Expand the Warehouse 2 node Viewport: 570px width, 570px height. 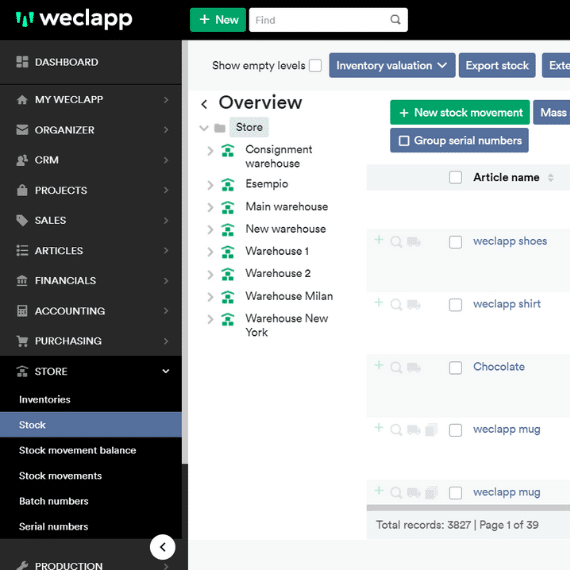coord(210,274)
